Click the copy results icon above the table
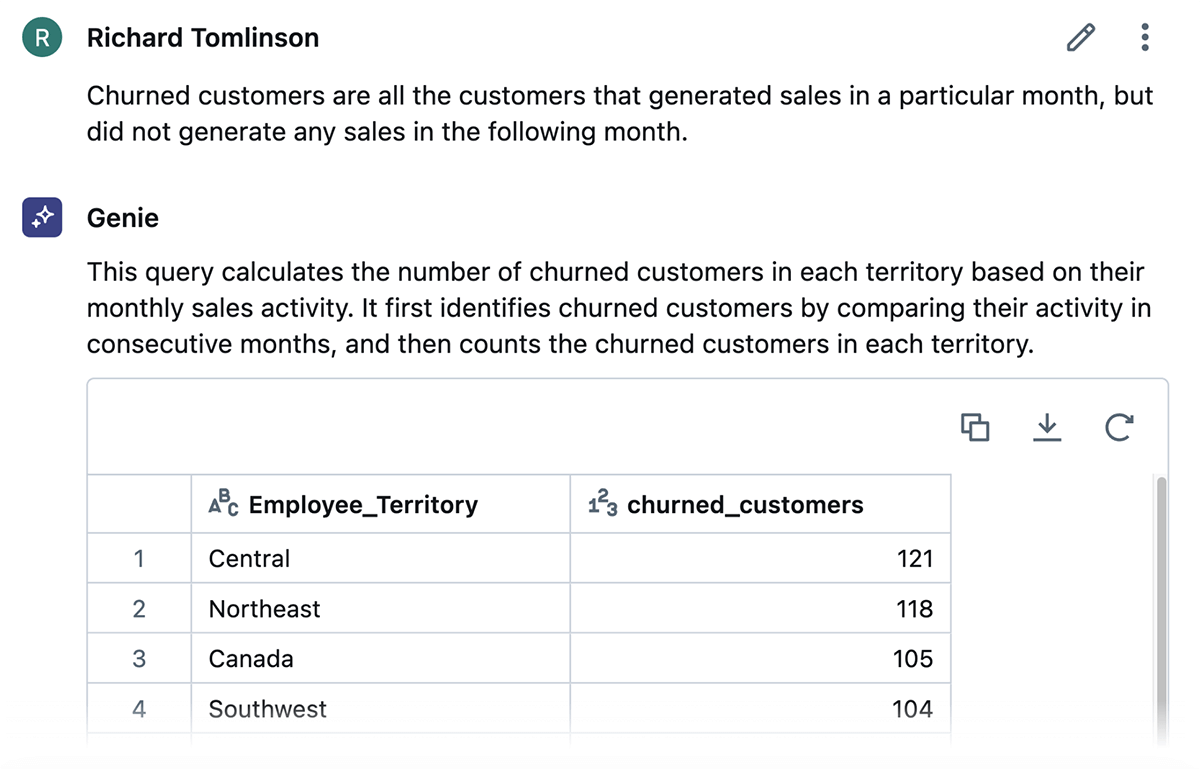Image resolution: width=1200 pixels, height=769 pixels. point(975,427)
